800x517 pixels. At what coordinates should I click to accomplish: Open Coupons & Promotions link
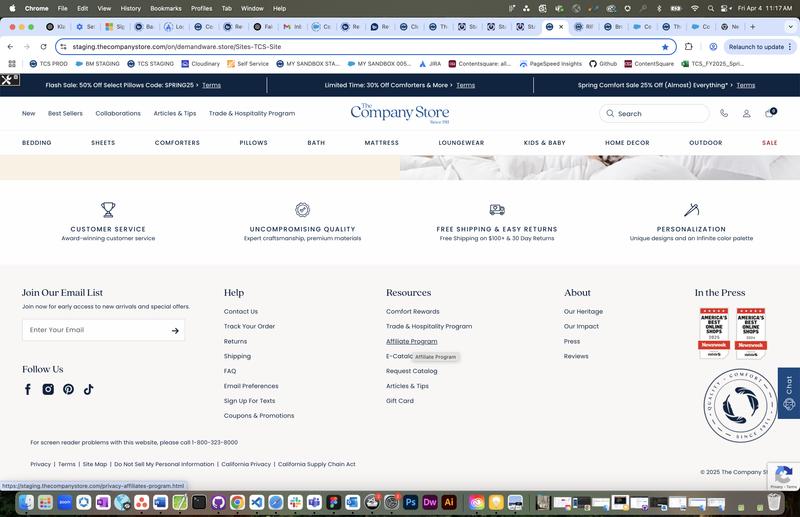(x=259, y=415)
